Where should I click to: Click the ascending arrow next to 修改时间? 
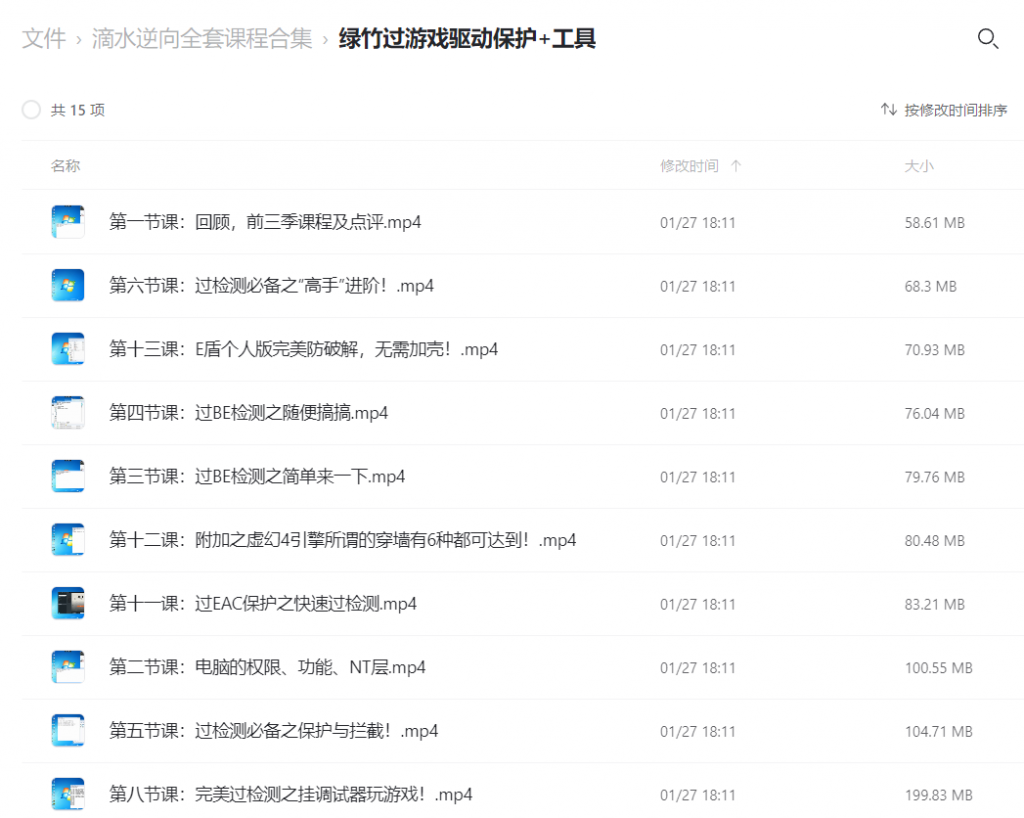pyautogui.click(x=736, y=166)
